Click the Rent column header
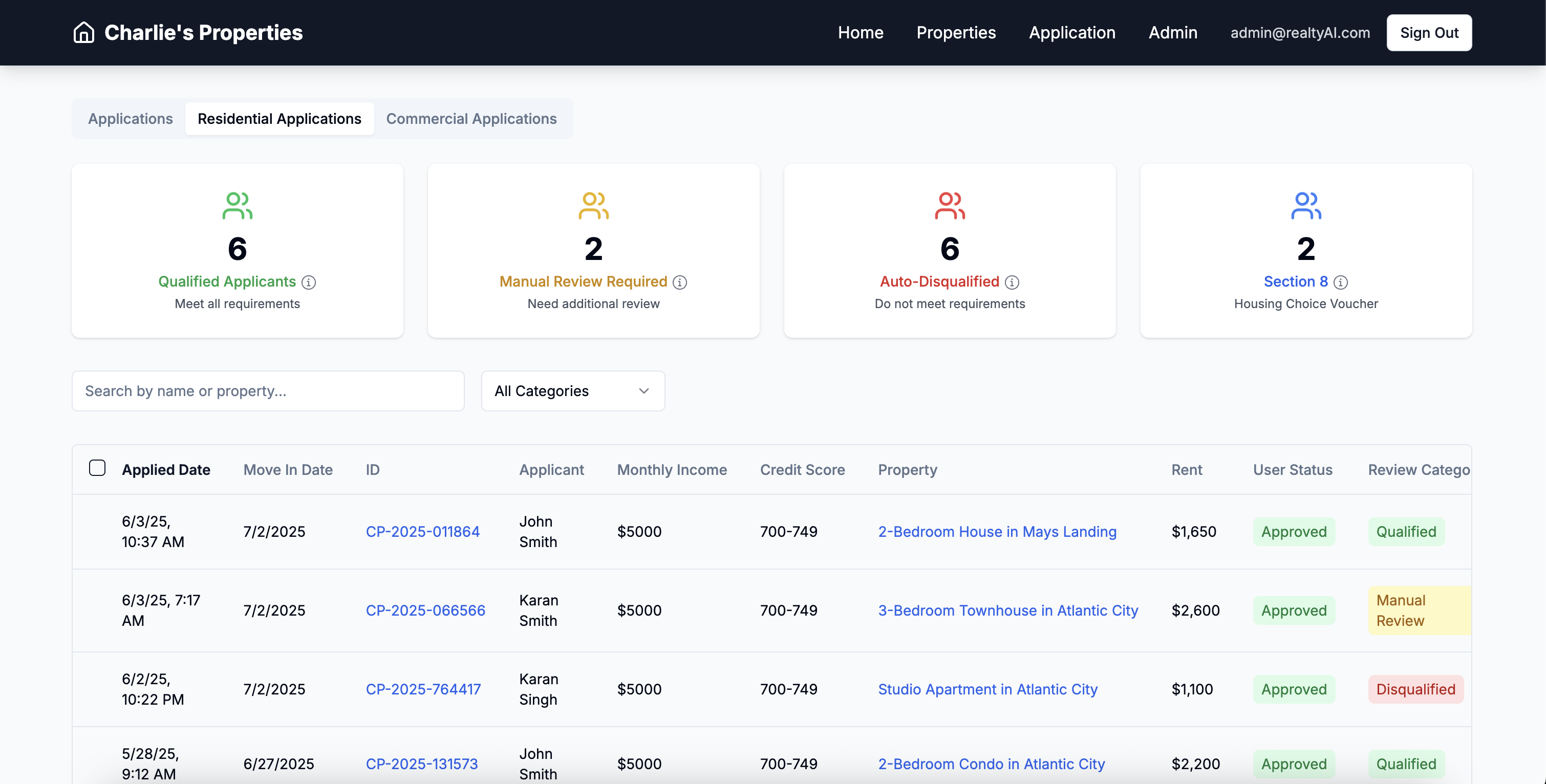This screenshot has width=1546, height=784. [x=1187, y=470]
